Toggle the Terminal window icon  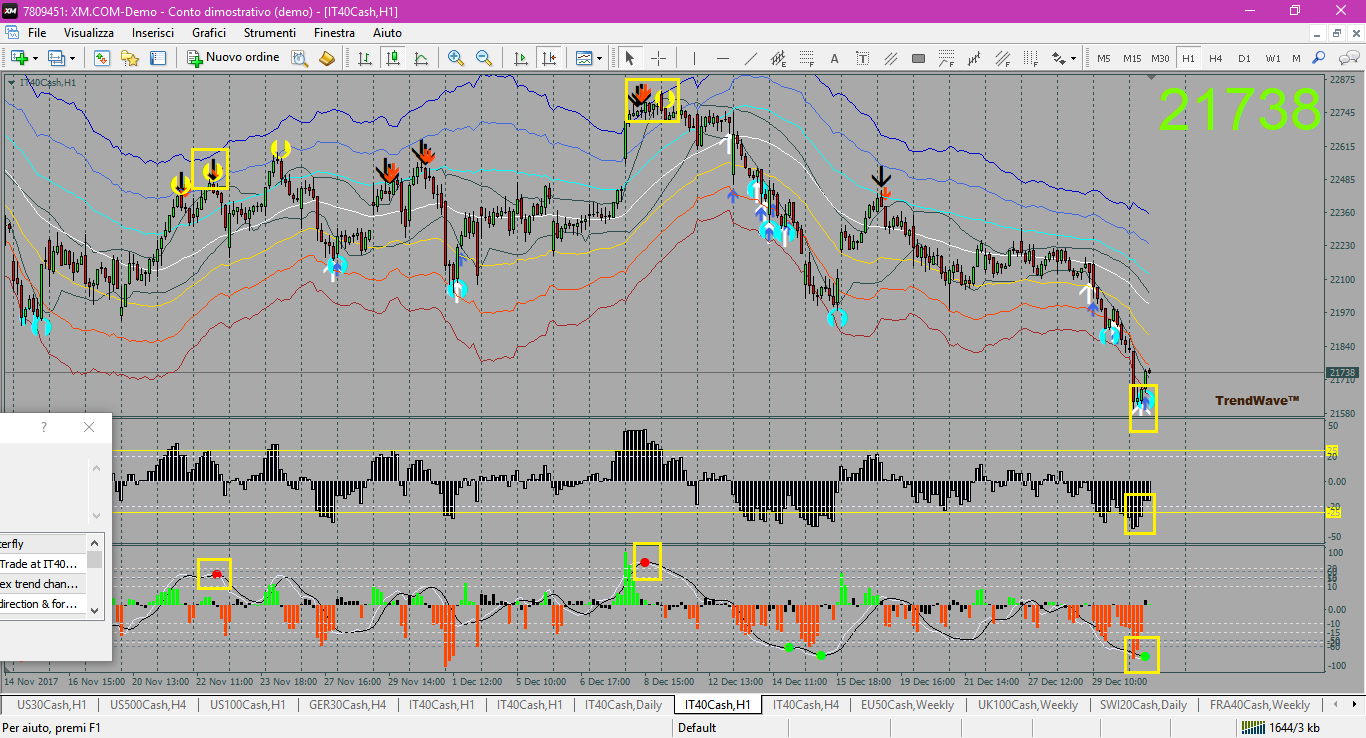point(158,58)
